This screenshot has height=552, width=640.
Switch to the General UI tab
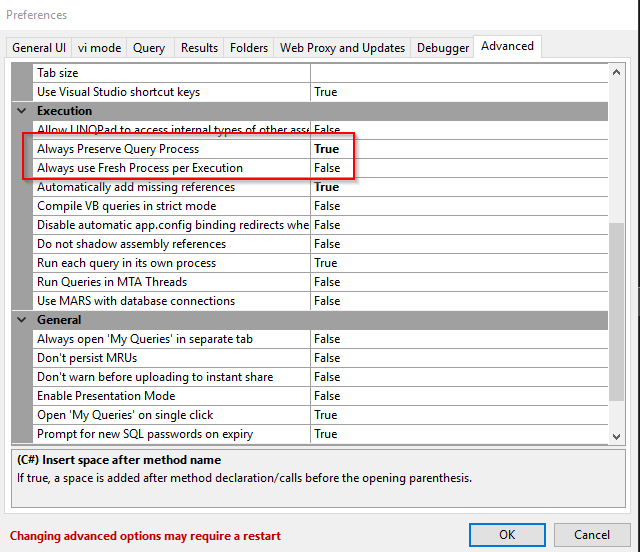[40, 48]
